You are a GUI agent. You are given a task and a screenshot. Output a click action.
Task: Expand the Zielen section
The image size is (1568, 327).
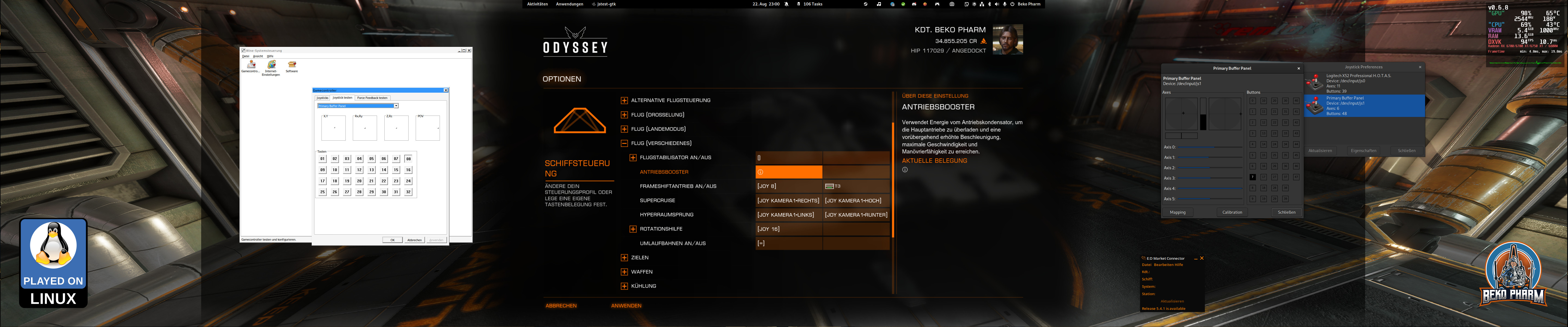click(x=624, y=258)
